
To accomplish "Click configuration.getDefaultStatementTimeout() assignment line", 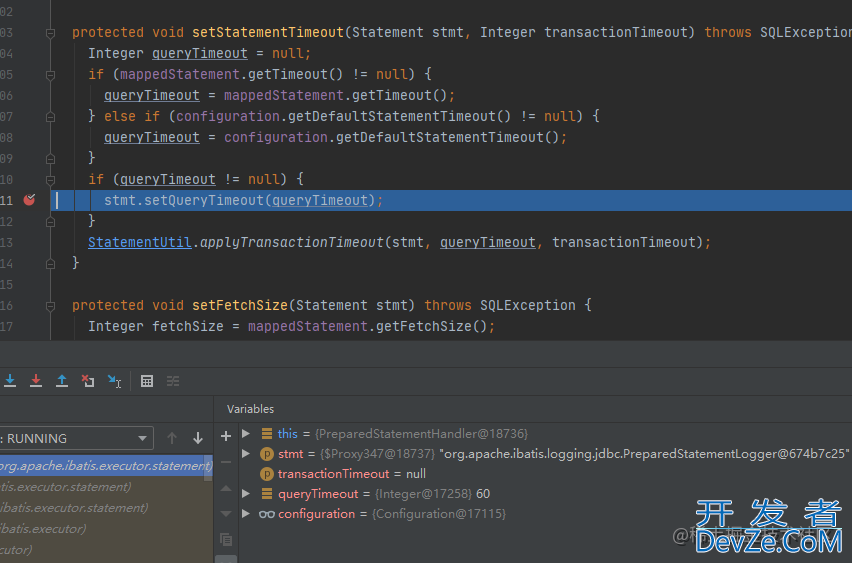I will pos(335,137).
